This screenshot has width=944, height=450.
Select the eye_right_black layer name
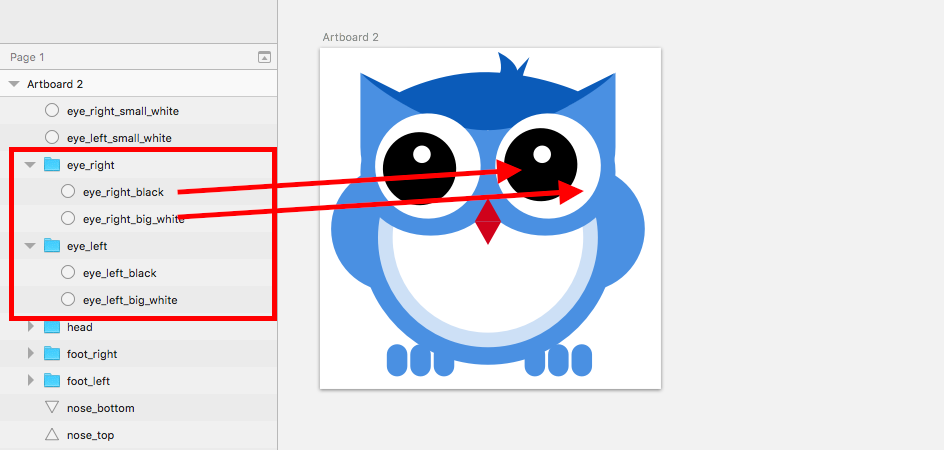point(123,192)
